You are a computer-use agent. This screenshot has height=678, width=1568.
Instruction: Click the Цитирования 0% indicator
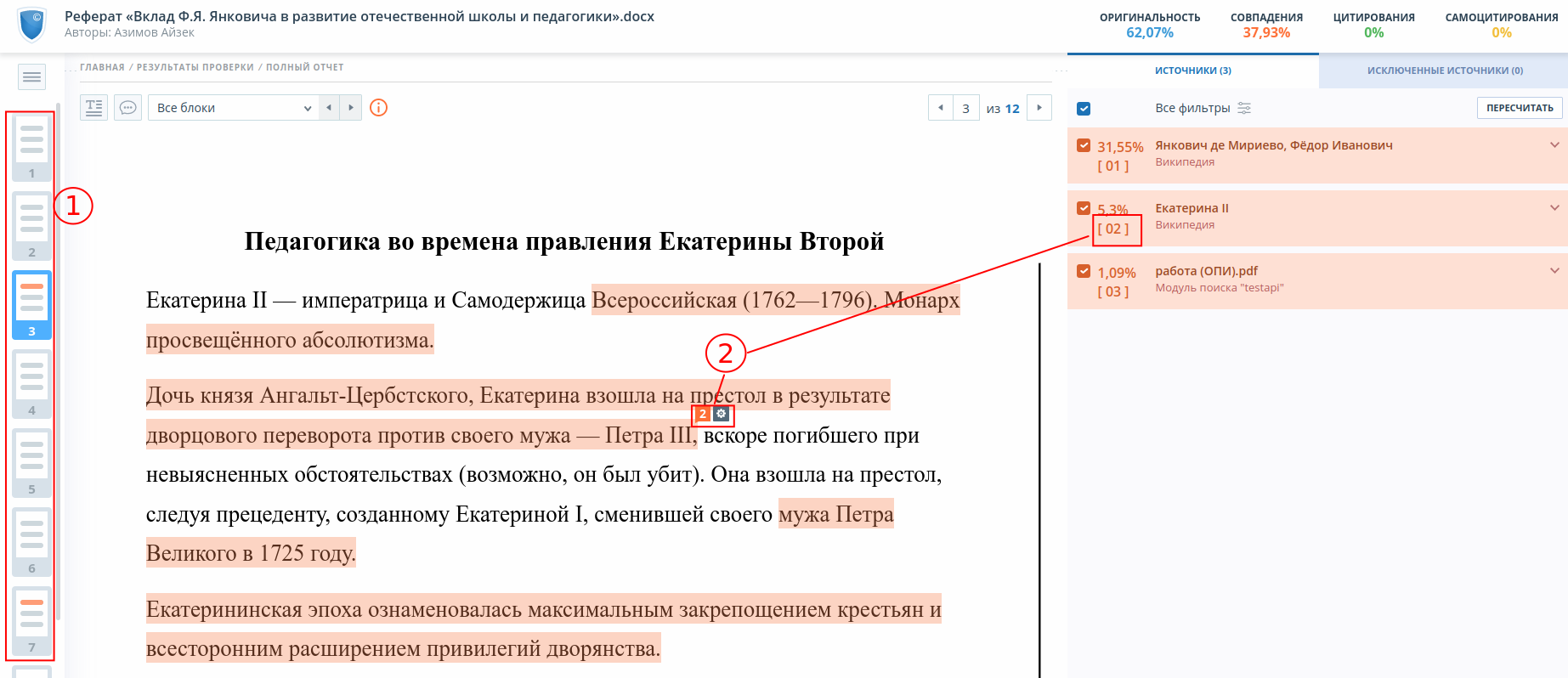[x=1374, y=25]
